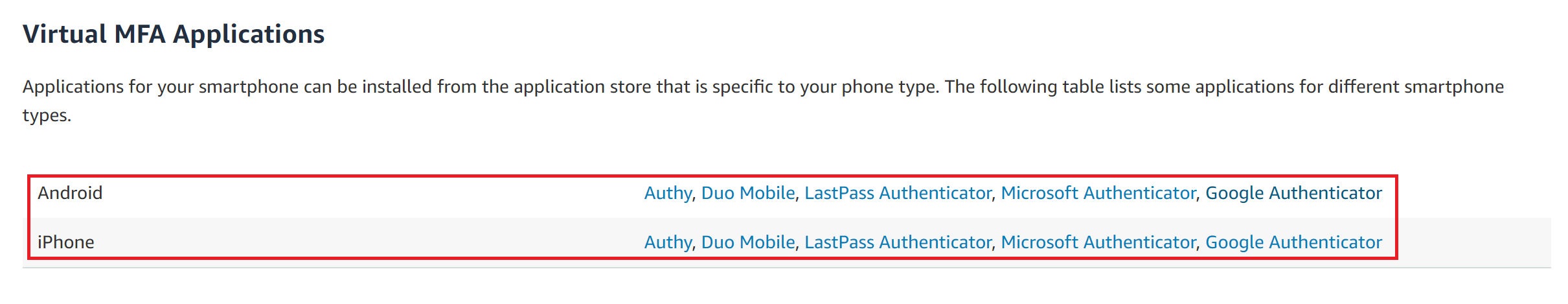The height and width of the screenshot is (304, 1568).
Task: Click the Virtual MFA Applications heading
Action: pos(174,34)
